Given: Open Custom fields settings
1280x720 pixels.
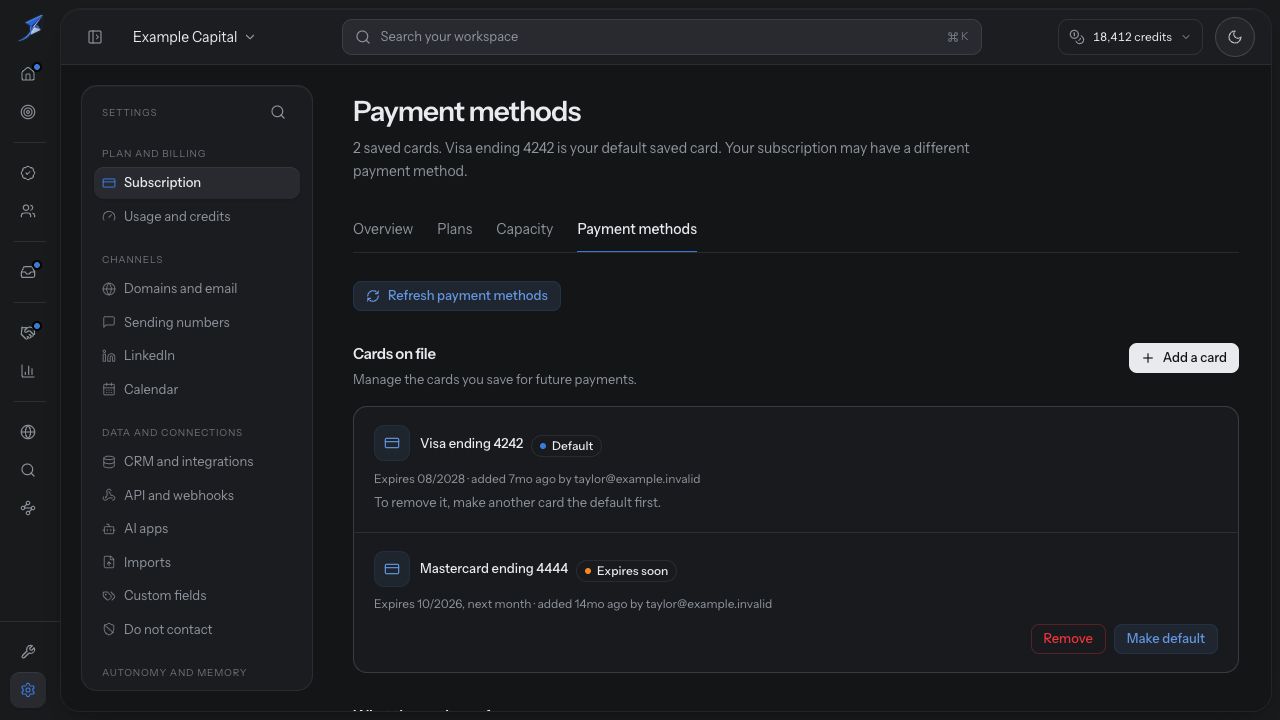Looking at the screenshot, I should [x=197, y=596].
